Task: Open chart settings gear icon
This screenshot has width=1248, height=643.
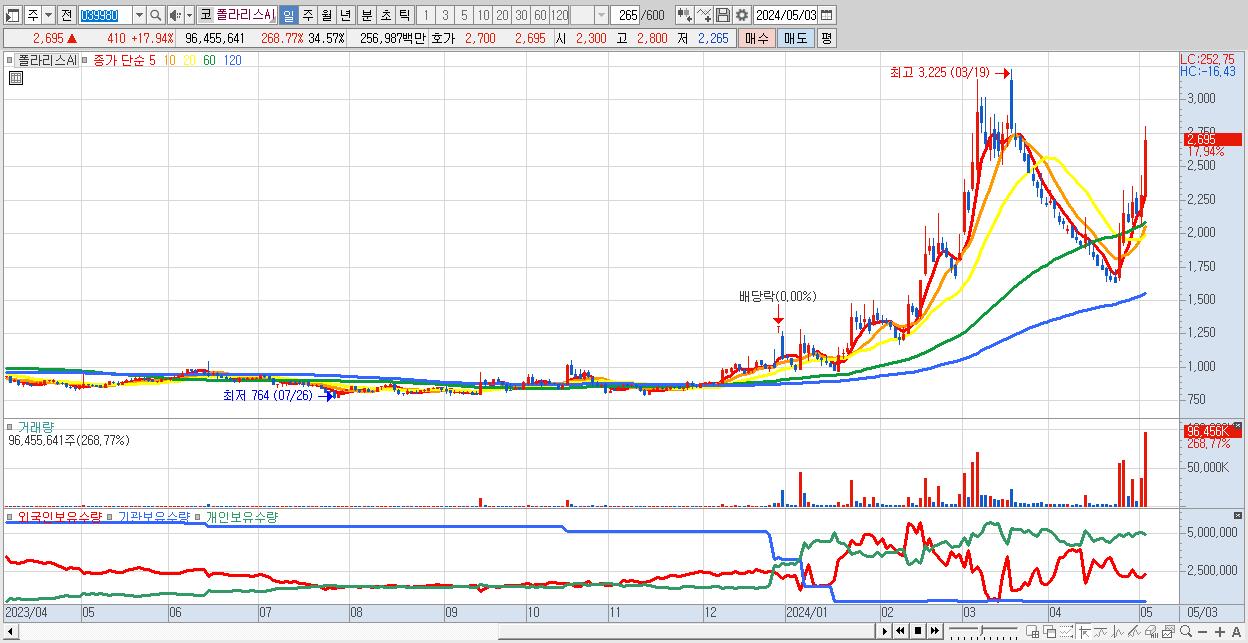Action: 742,15
